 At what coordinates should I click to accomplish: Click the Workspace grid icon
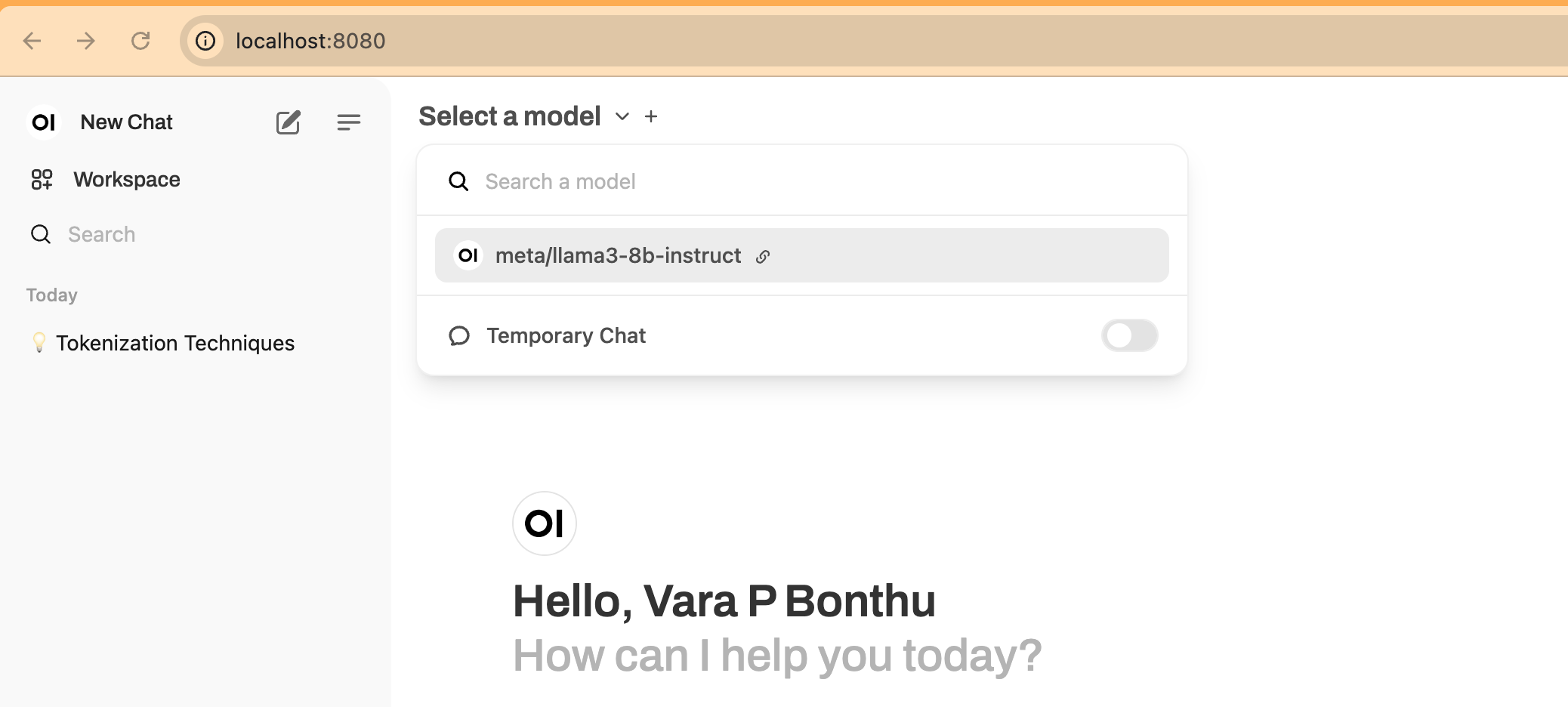[42, 180]
